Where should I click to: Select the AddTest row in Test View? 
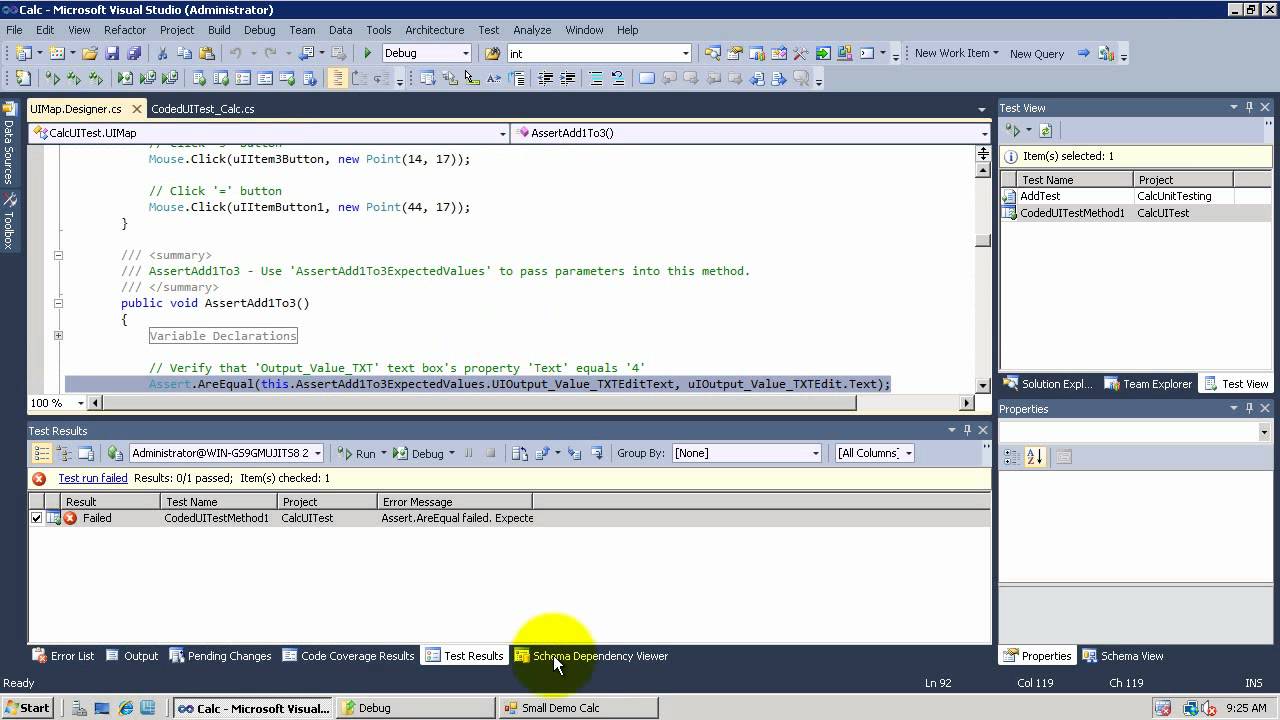pos(1138,196)
